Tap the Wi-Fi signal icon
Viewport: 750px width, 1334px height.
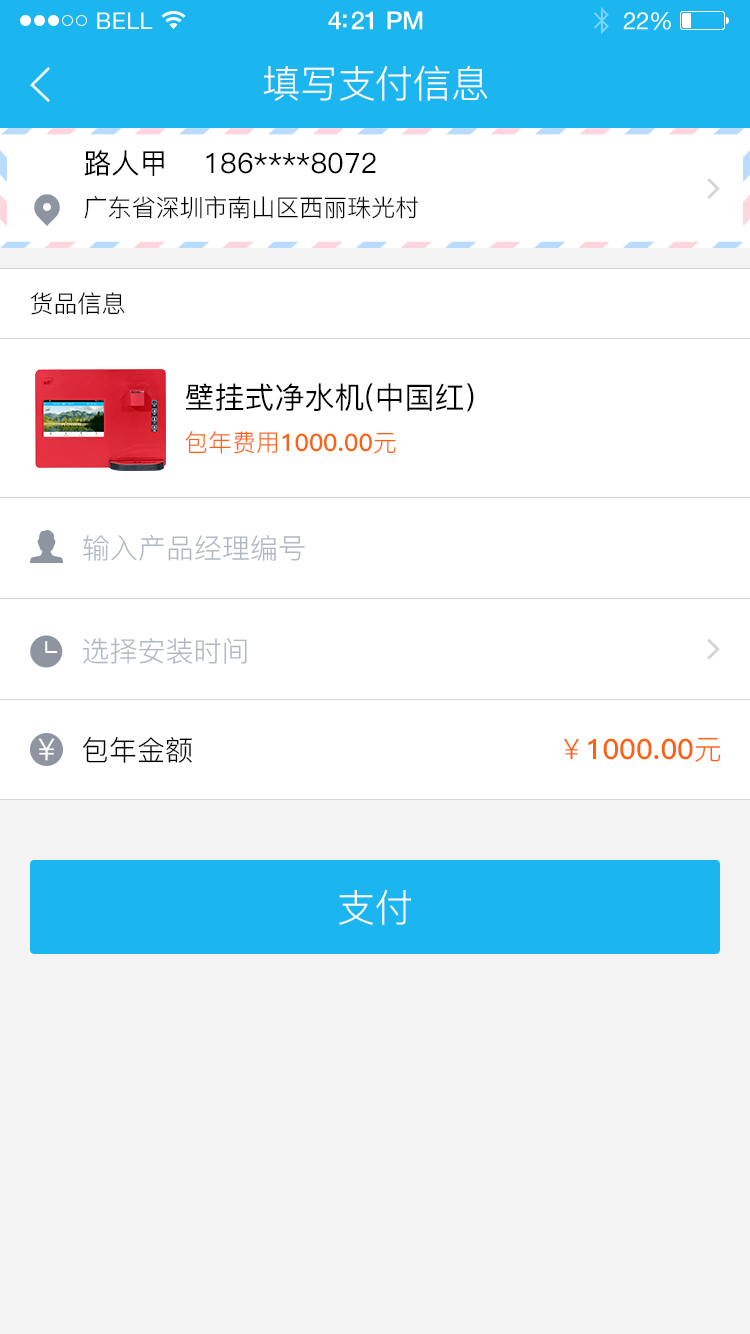(174, 20)
